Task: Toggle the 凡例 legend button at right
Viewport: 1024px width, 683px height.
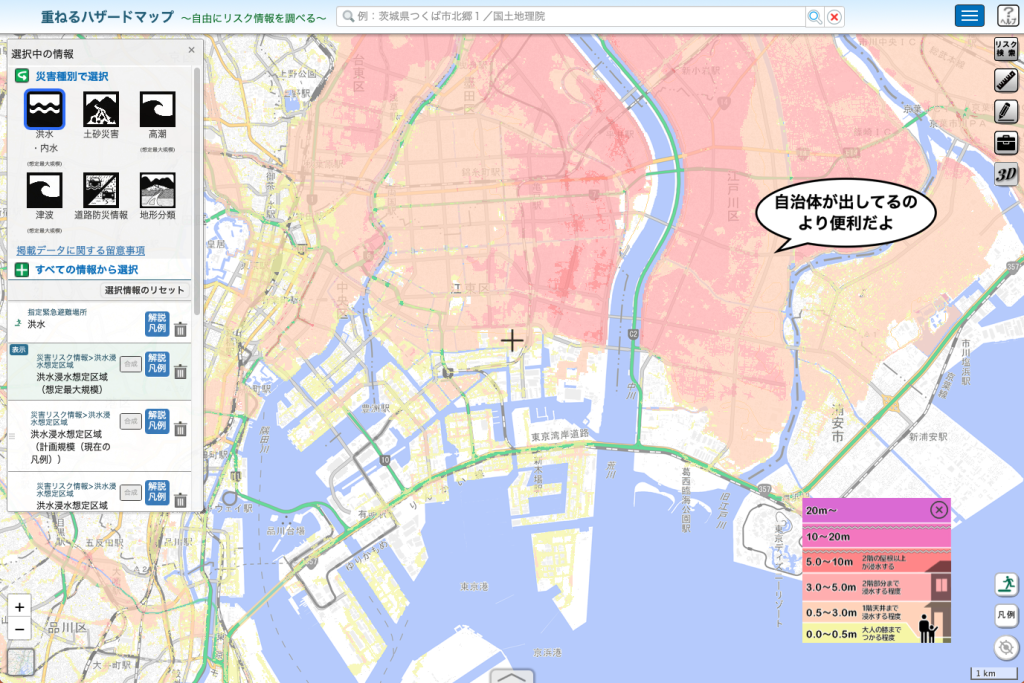Action: tap(1006, 615)
